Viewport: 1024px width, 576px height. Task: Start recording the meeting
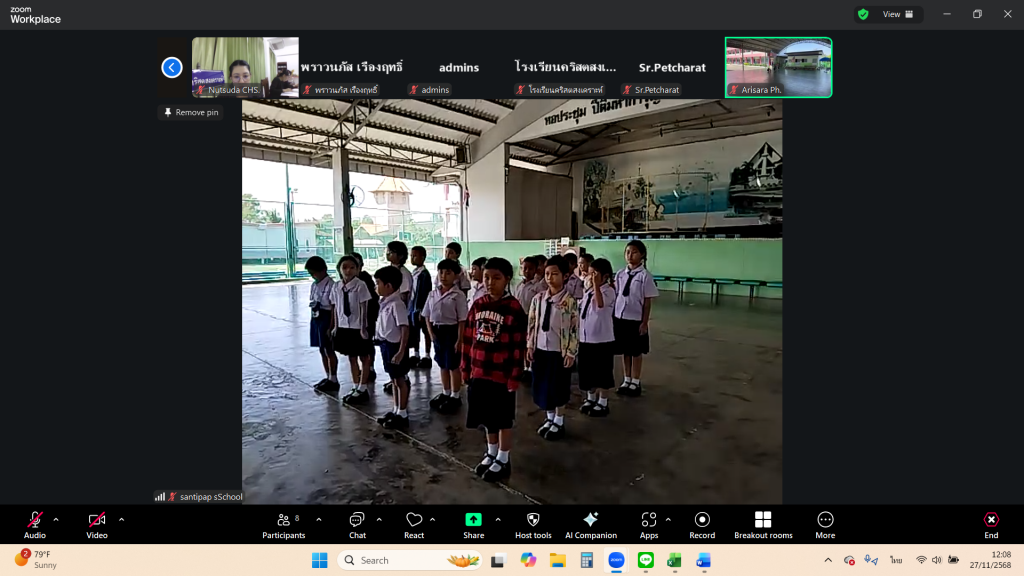click(702, 524)
